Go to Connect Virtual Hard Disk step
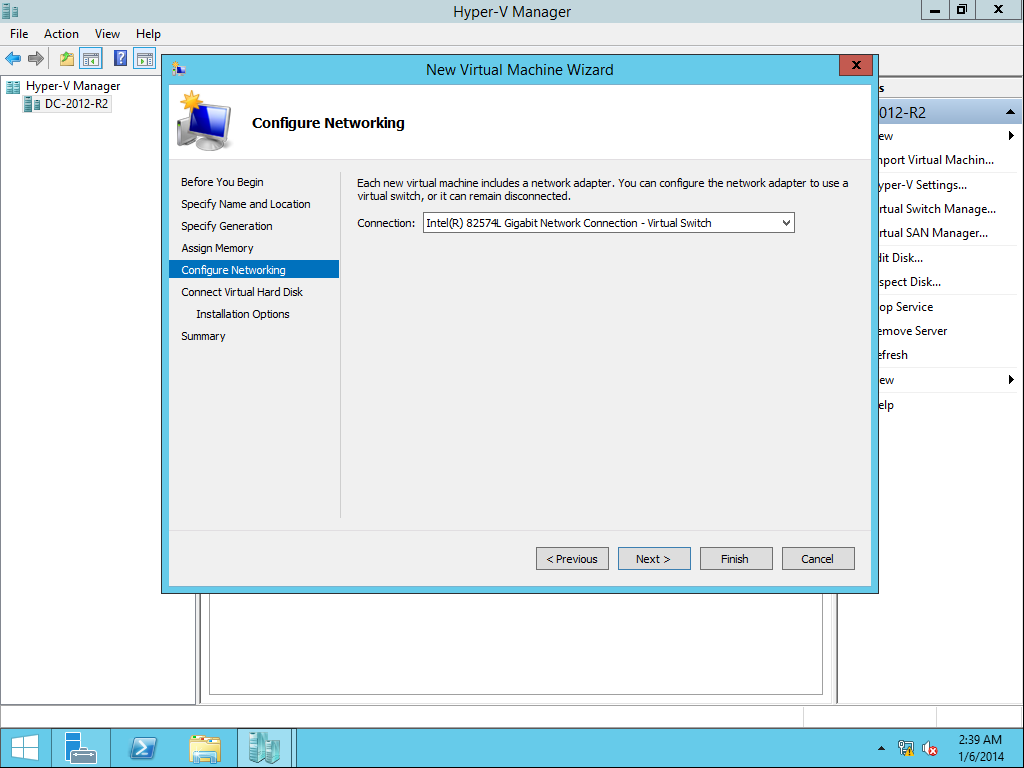The image size is (1024, 768). (x=242, y=292)
